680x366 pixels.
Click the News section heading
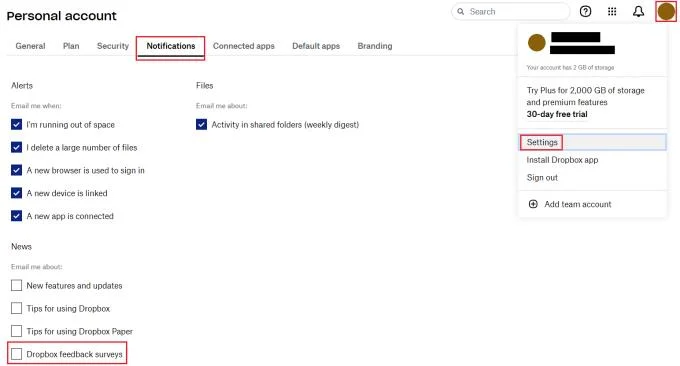tap(22, 246)
